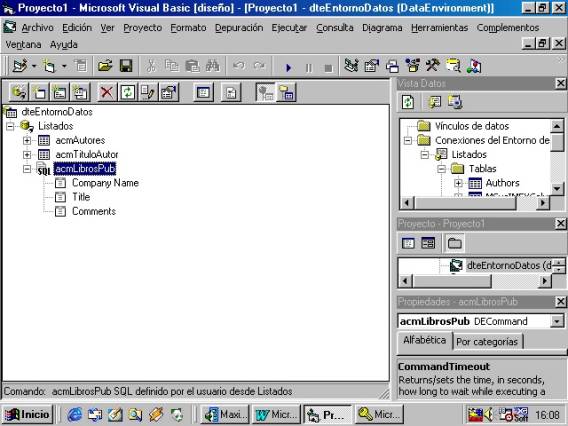The image size is (568, 426).
Task: Select the dteEntornoDatos root node
Action: click(57, 112)
